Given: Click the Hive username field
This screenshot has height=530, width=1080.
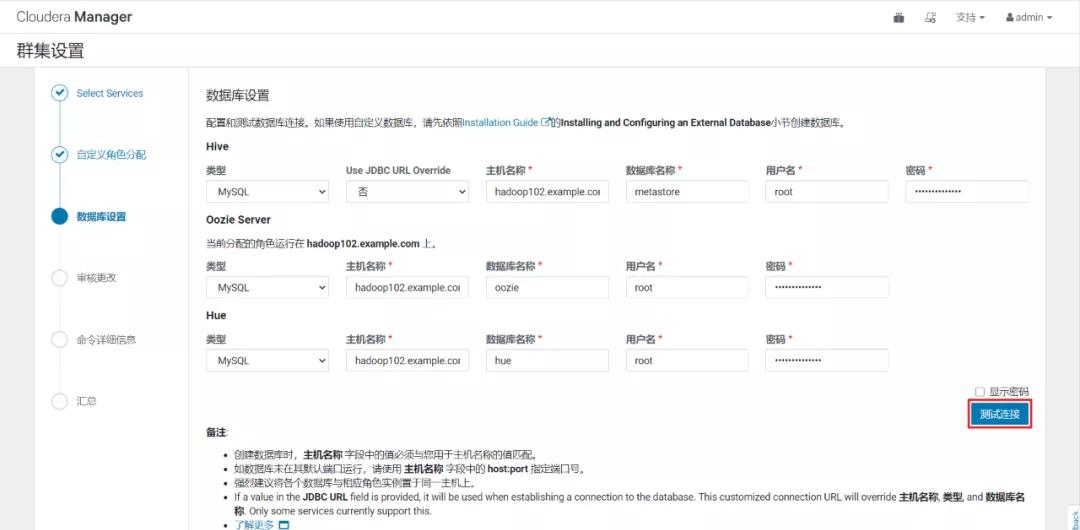Looking at the screenshot, I should 827,192.
